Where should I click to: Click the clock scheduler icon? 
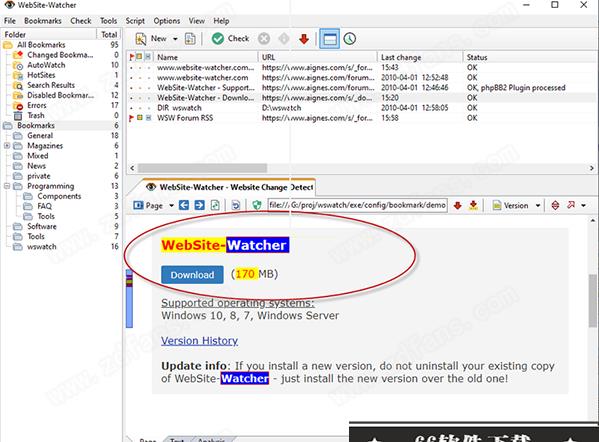click(350, 39)
